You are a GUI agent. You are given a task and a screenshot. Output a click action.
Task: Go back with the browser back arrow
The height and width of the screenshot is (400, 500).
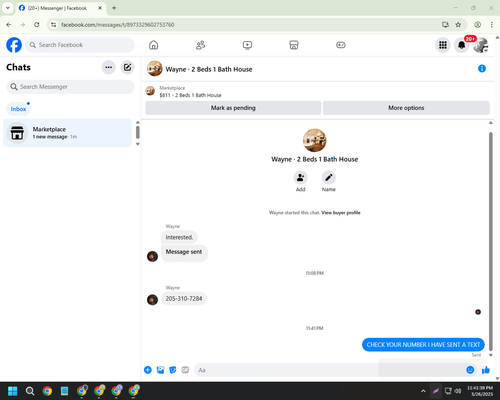9,25
